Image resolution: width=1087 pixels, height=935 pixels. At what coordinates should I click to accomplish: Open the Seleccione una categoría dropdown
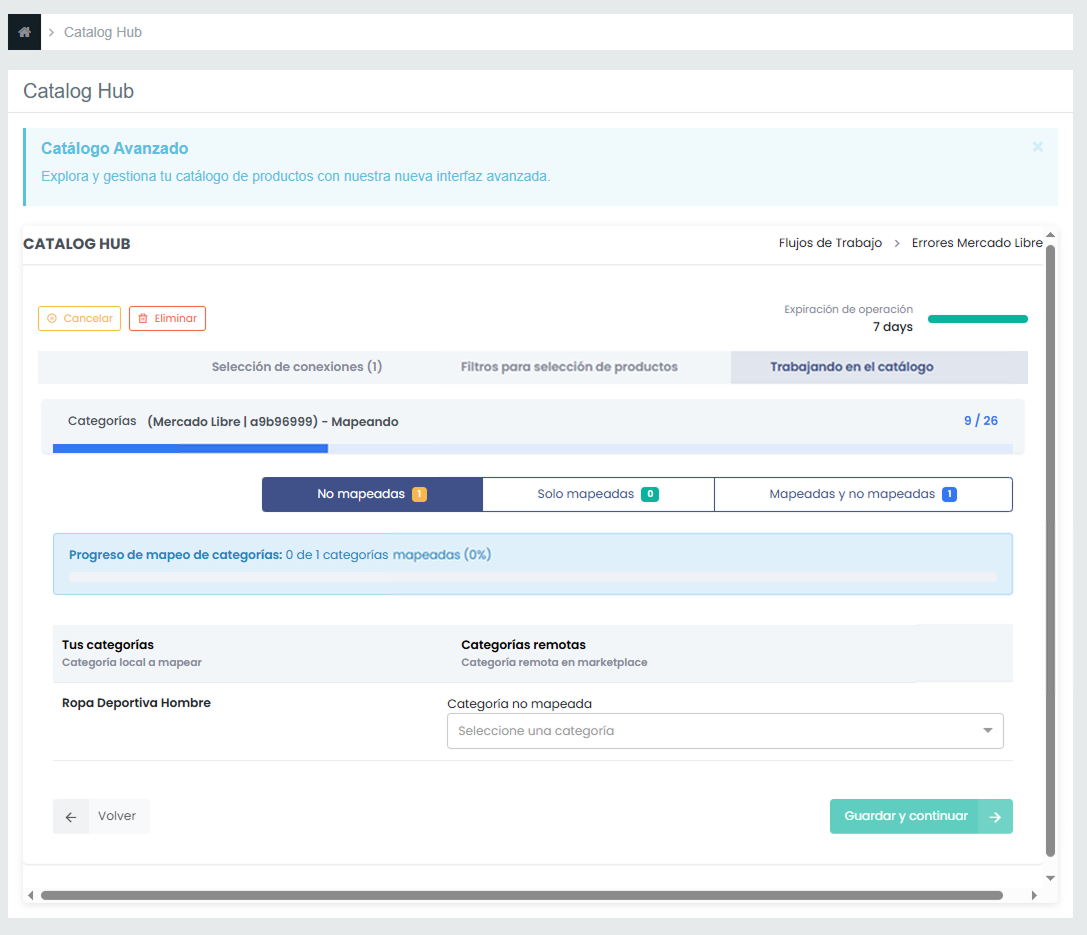[x=715, y=731]
